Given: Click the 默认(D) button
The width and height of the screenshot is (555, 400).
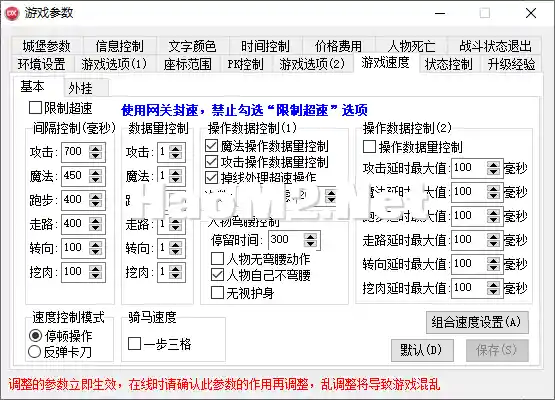Looking at the screenshot, I should pos(422,350).
